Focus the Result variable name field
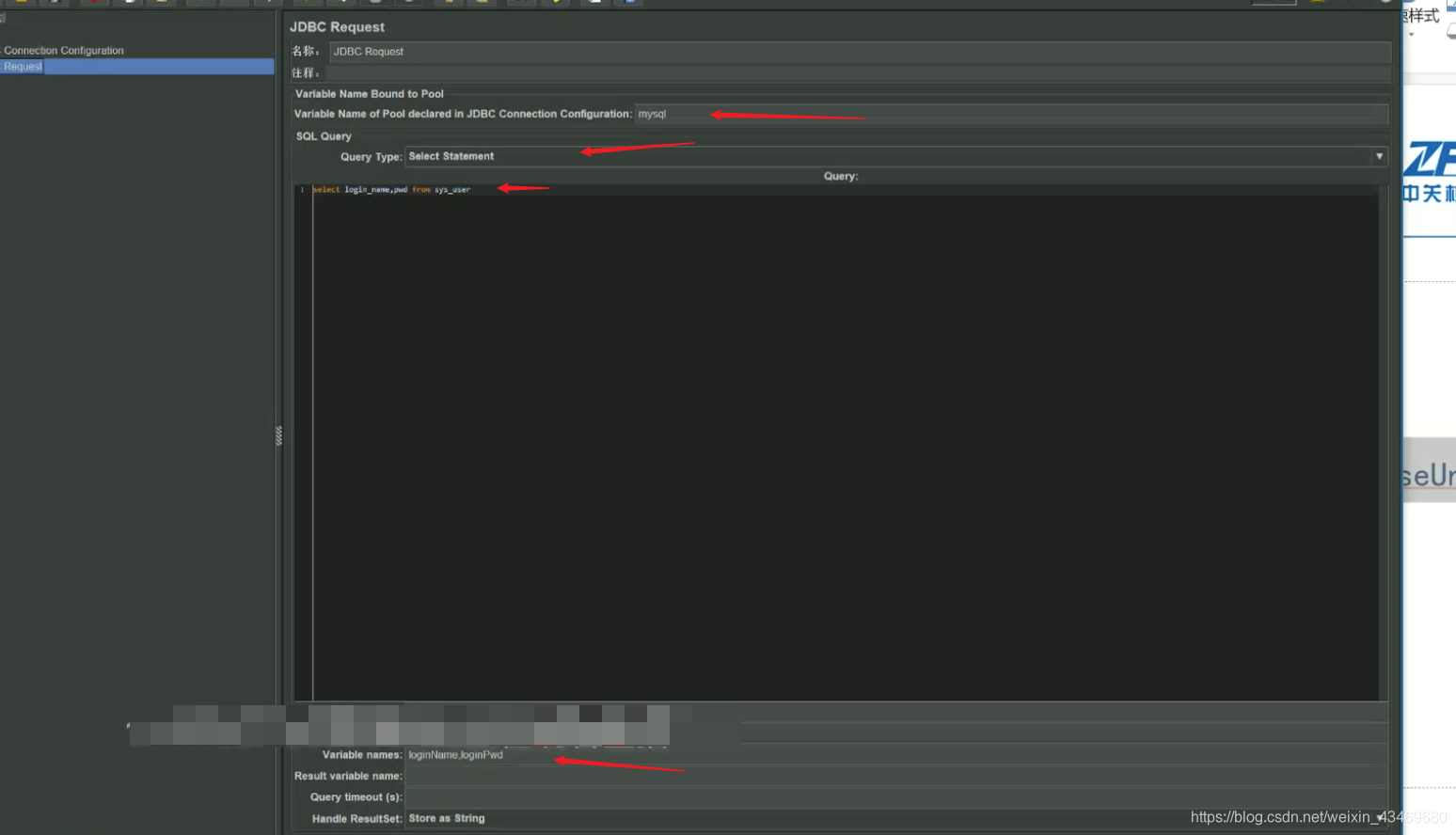1456x835 pixels. pos(896,776)
